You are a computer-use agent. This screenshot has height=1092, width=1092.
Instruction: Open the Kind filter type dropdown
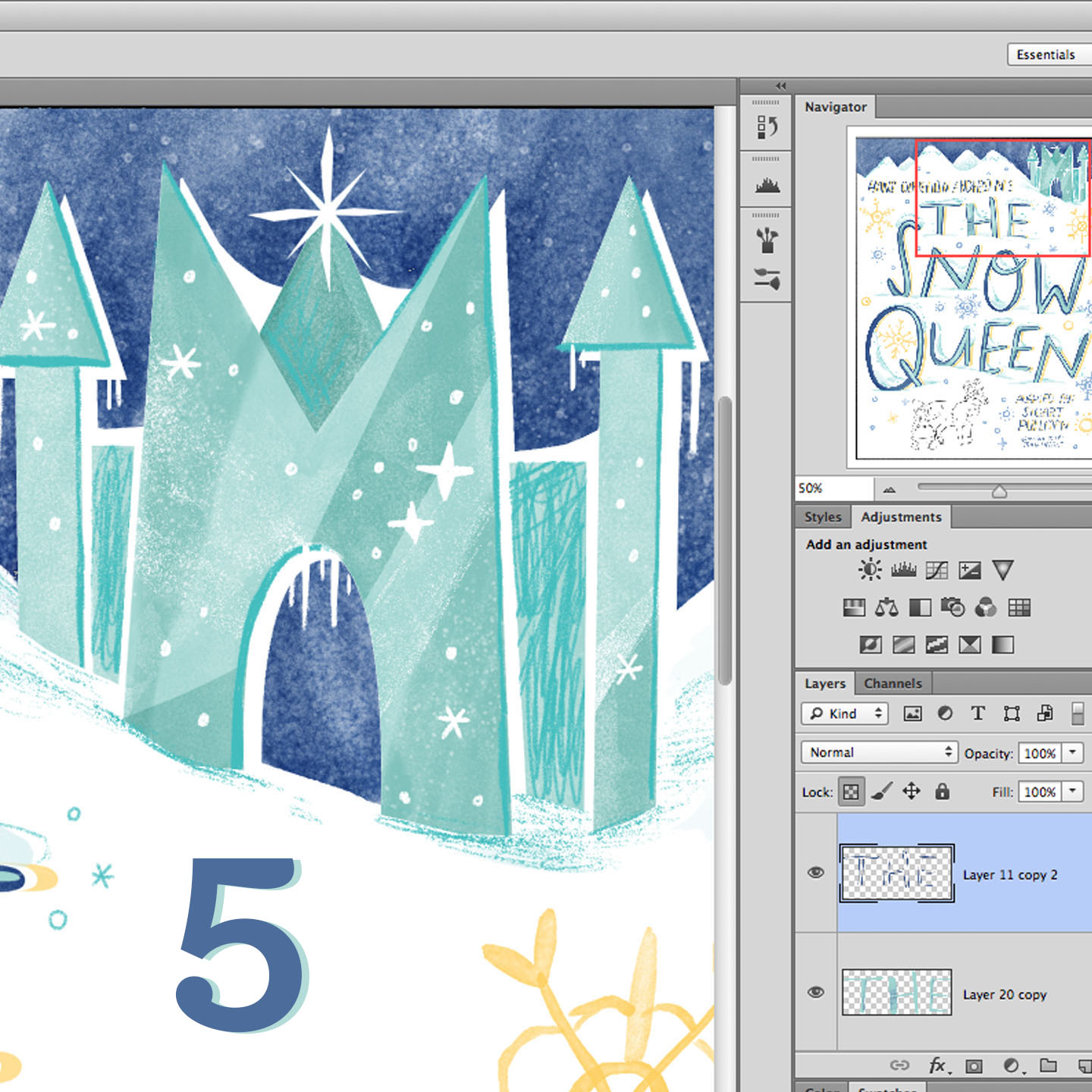click(844, 714)
